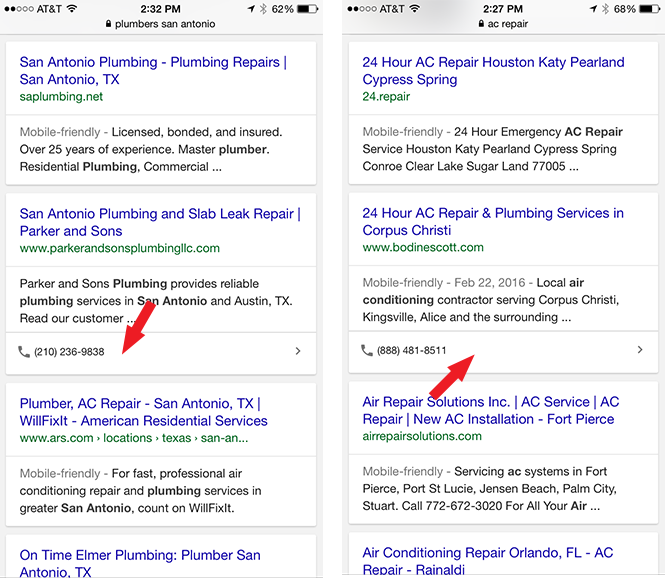Viewport: 665px width, 578px height.
Task: Tap the Wi-Fi icon in left phone status bar
Action: [x=72, y=8]
